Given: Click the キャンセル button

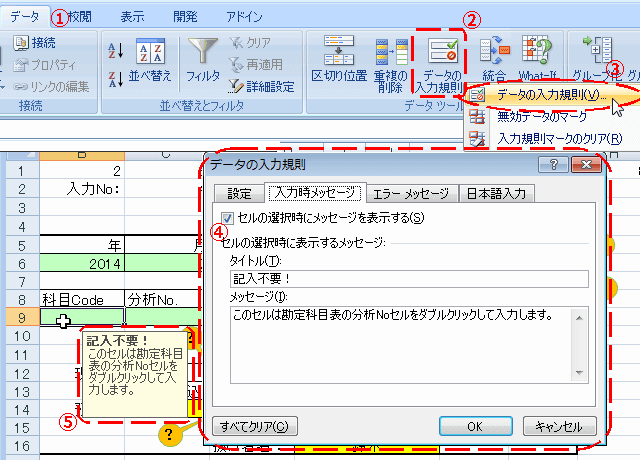Looking at the screenshot, I should click(560, 426).
